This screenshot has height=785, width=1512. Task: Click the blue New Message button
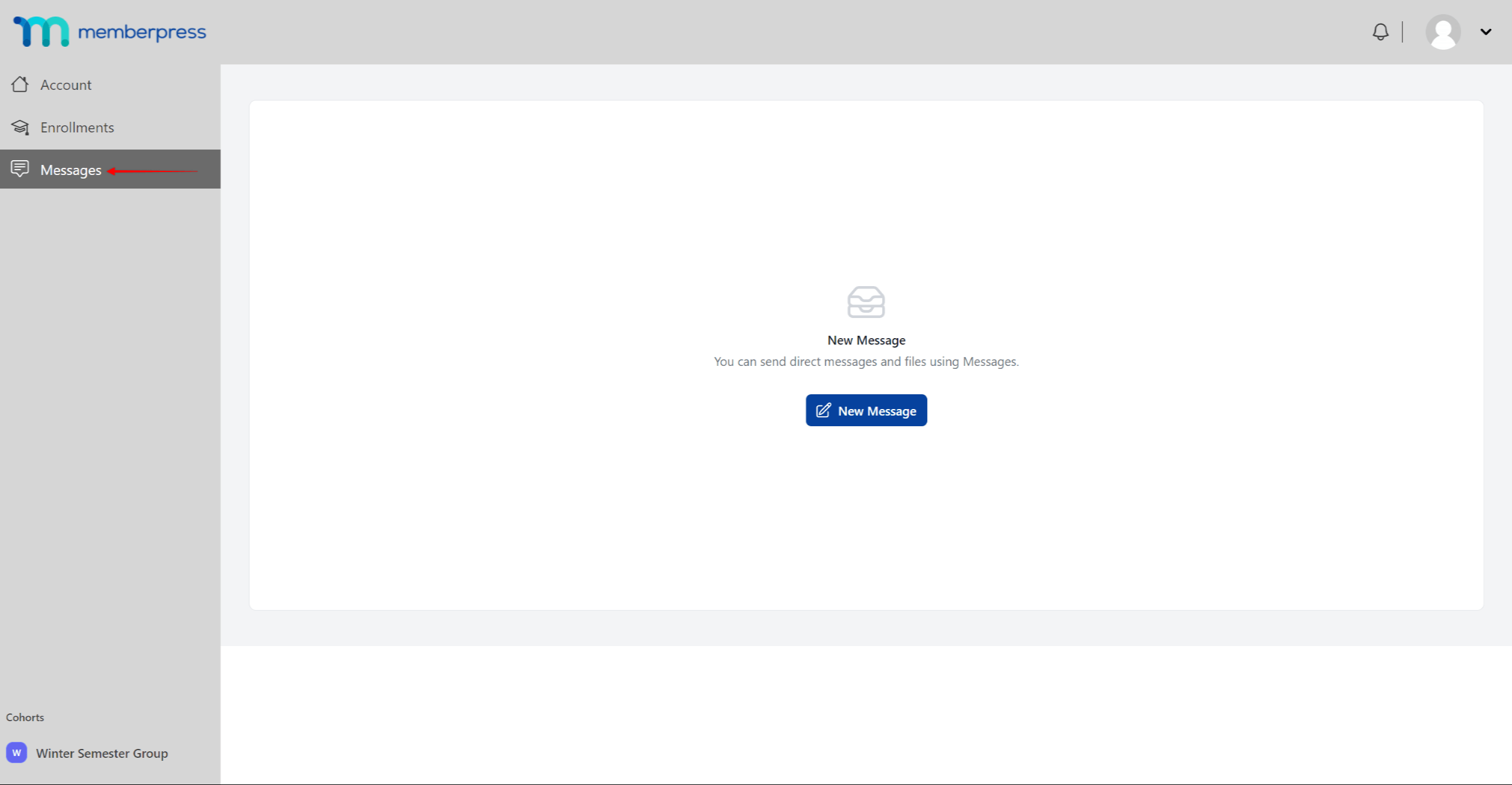(x=866, y=410)
